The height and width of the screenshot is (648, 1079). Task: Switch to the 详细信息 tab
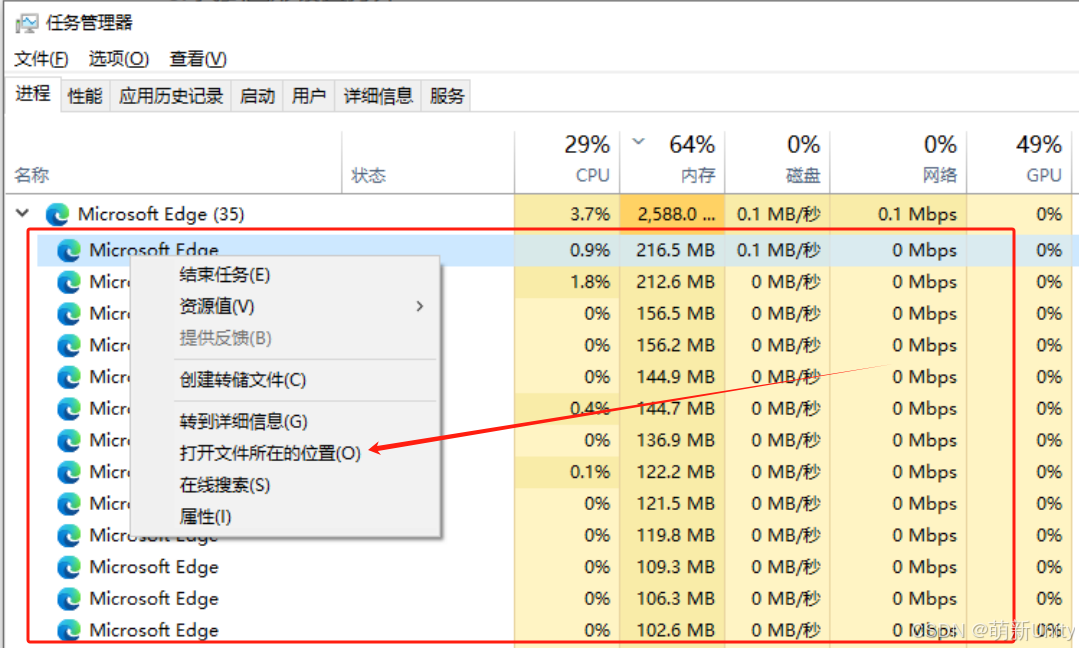point(378,96)
